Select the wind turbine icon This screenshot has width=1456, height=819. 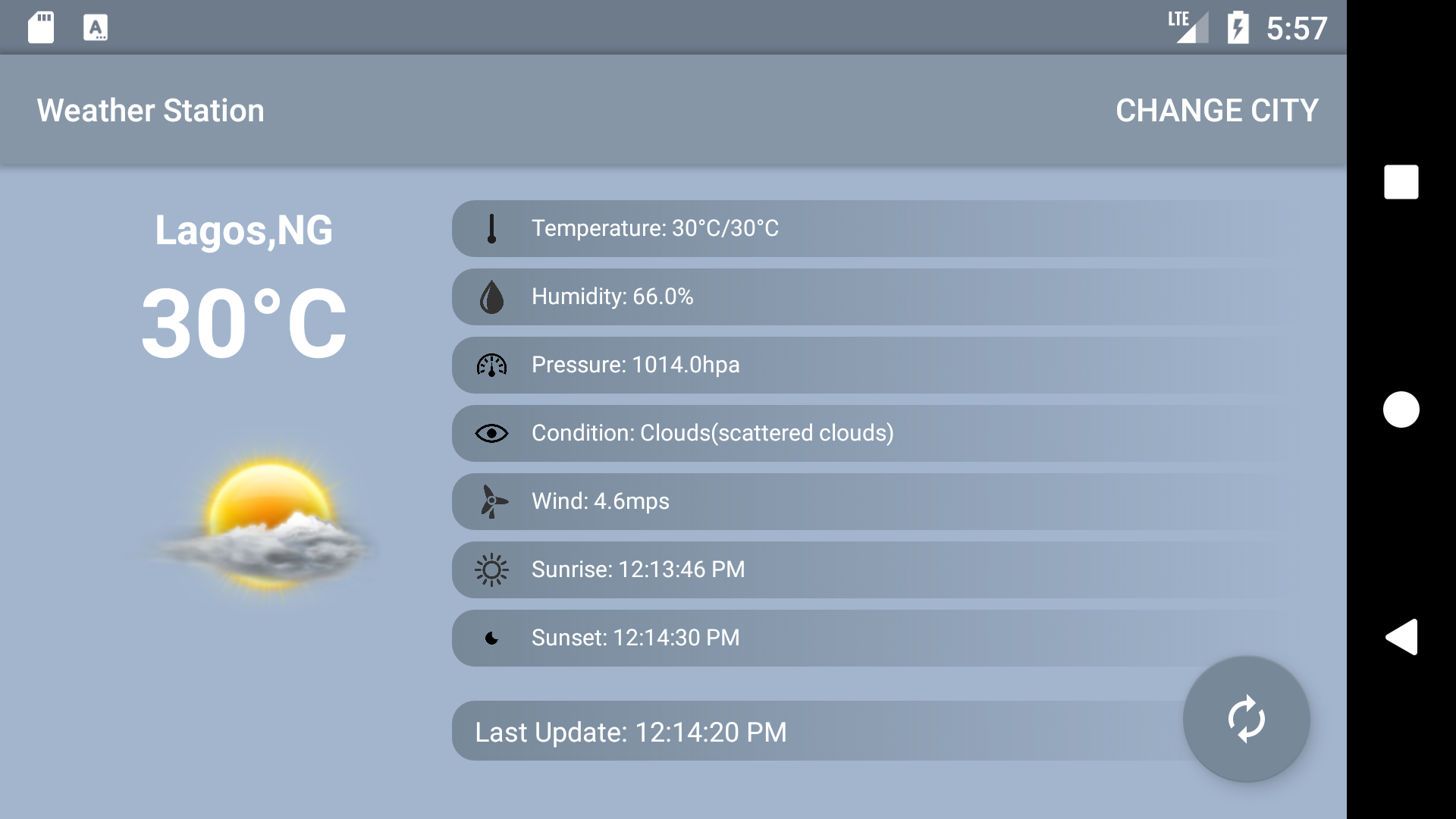tap(491, 501)
